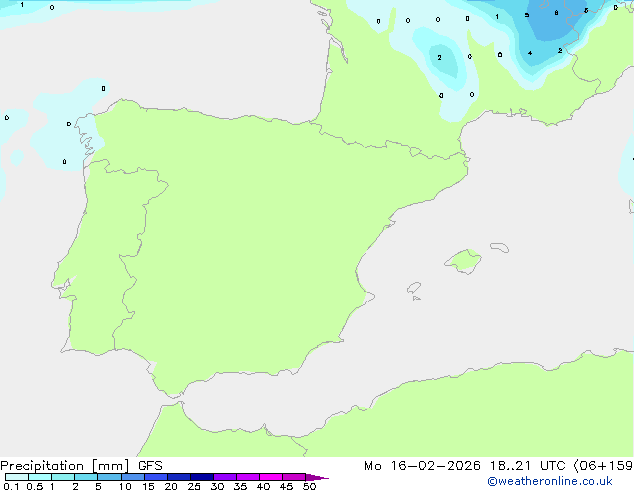Select the 2–5 mm legend color swatch
The width and height of the screenshot is (634, 490).
tap(86, 477)
